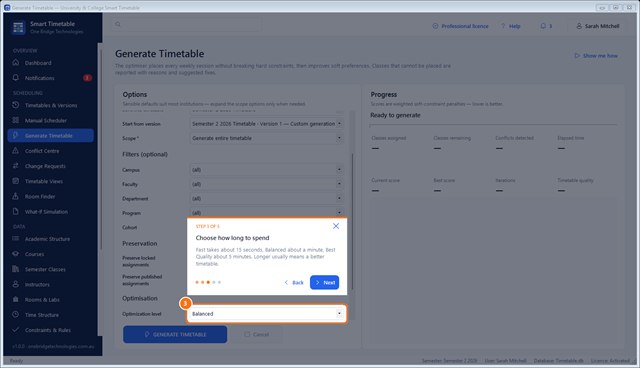This screenshot has width=640, height=368.
Task: Open the Department filter dropdown
Action: click(267, 199)
